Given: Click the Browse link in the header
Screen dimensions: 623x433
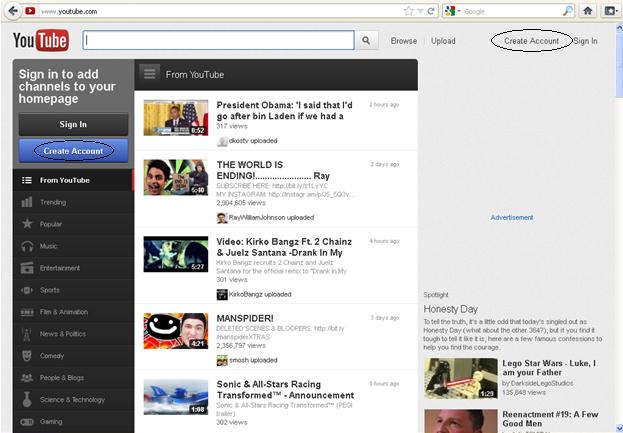Looking at the screenshot, I should coord(404,41).
